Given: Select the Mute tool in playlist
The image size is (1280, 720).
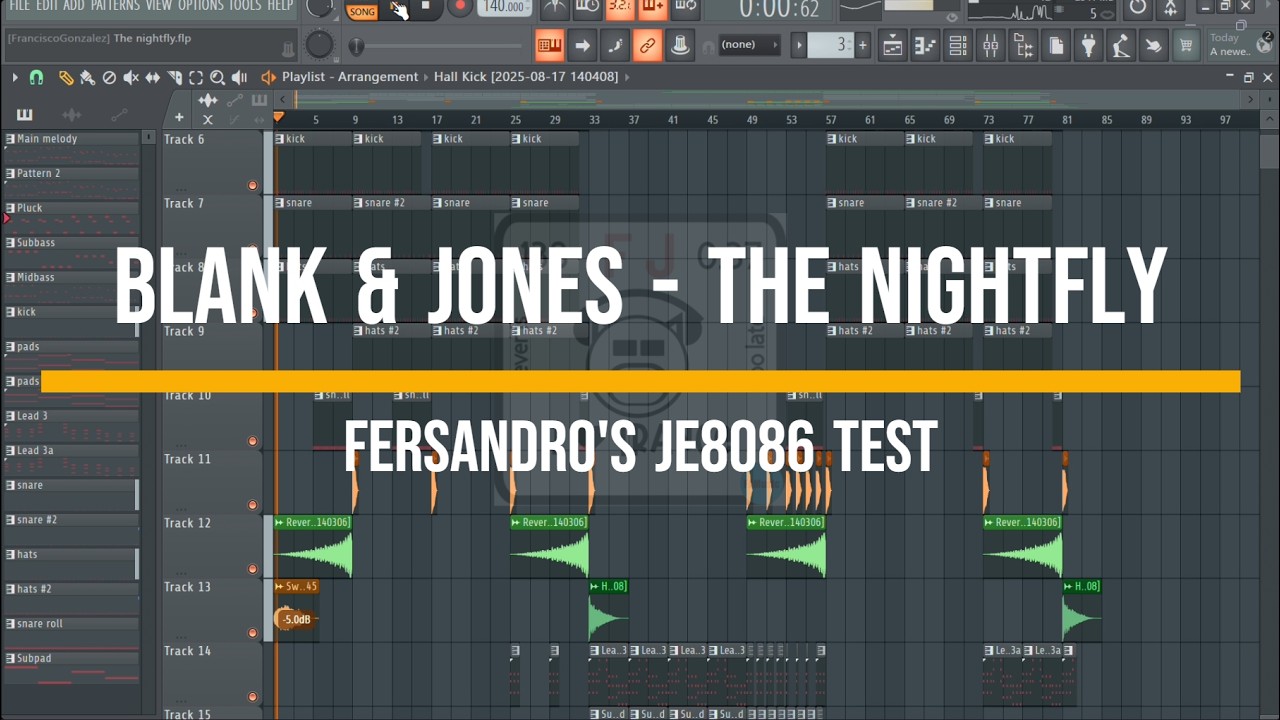Looking at the screenshot, I should [131, 77].
